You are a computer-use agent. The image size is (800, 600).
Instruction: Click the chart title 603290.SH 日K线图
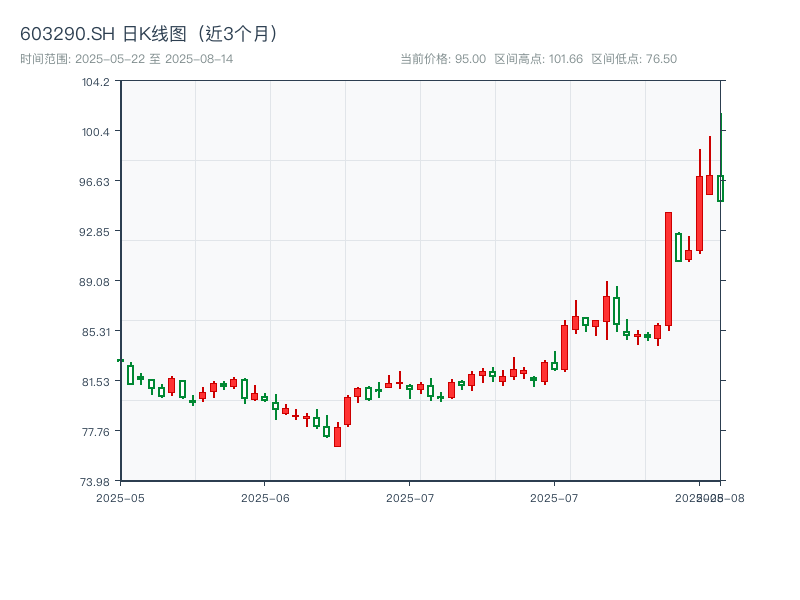[x=150, y=34]
